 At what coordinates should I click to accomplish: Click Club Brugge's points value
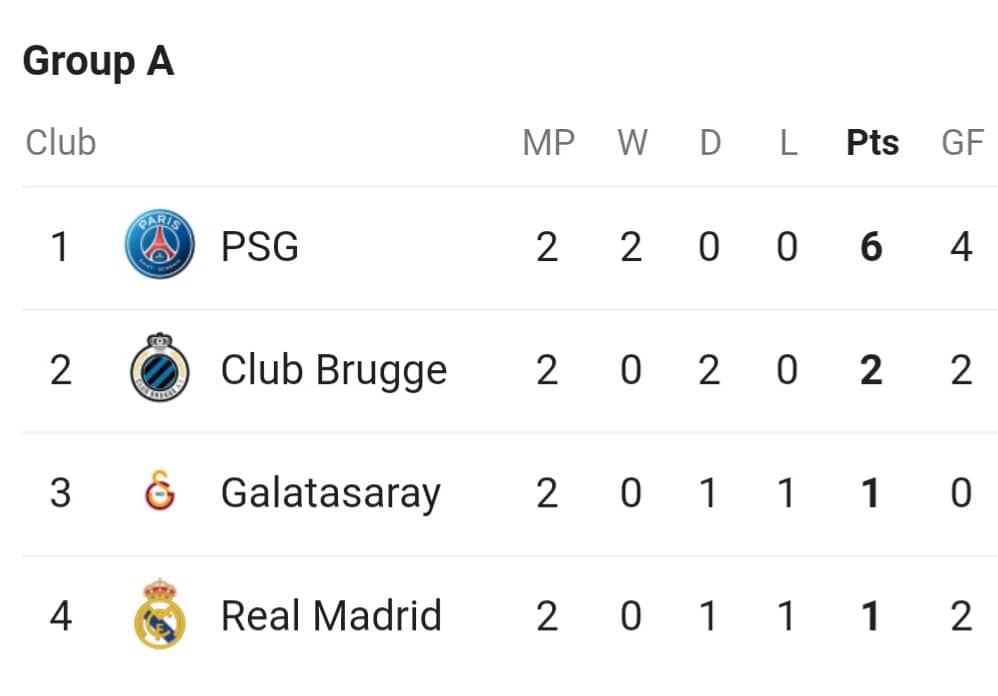[x=871, y=370]
